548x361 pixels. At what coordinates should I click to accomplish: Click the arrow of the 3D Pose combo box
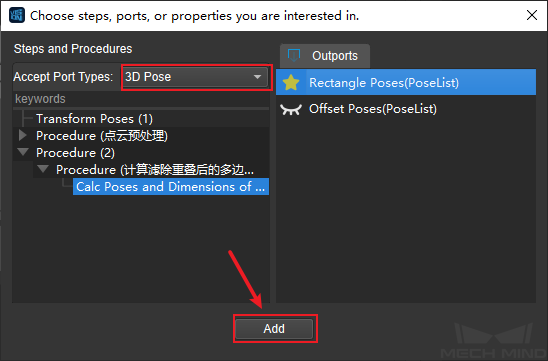(x=258, y=77)
